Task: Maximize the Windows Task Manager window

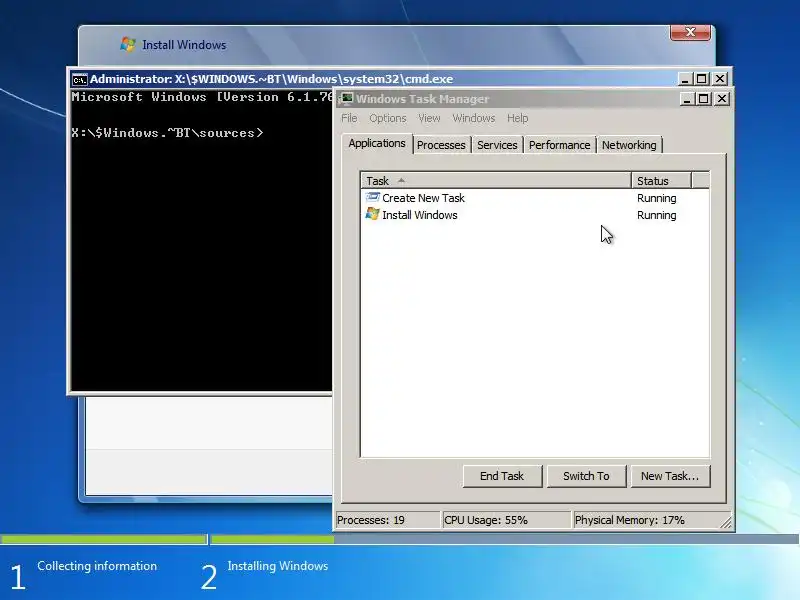Action: coord(704,99)
